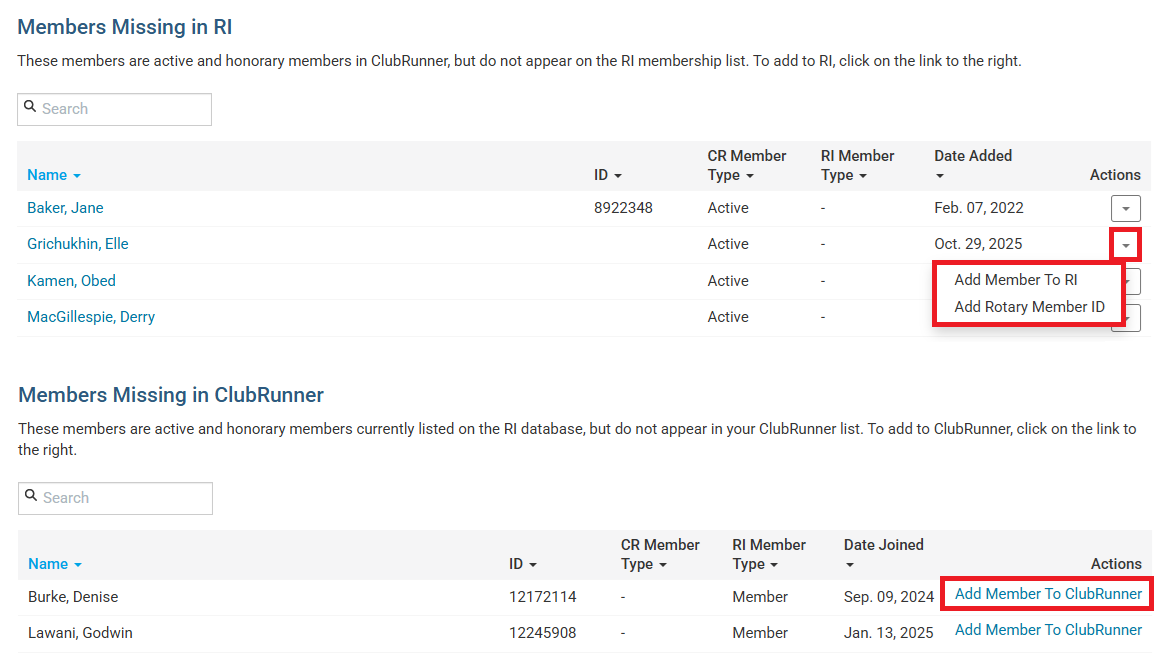Screen dimensions: 1164x666
Task: Add Lawani, Godwin to ClubRunner
Action: pos(1048,630)
